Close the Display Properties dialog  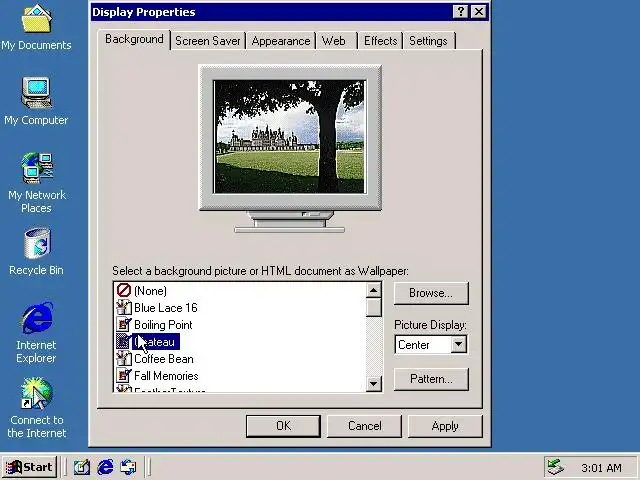click(x=478, y=12)
